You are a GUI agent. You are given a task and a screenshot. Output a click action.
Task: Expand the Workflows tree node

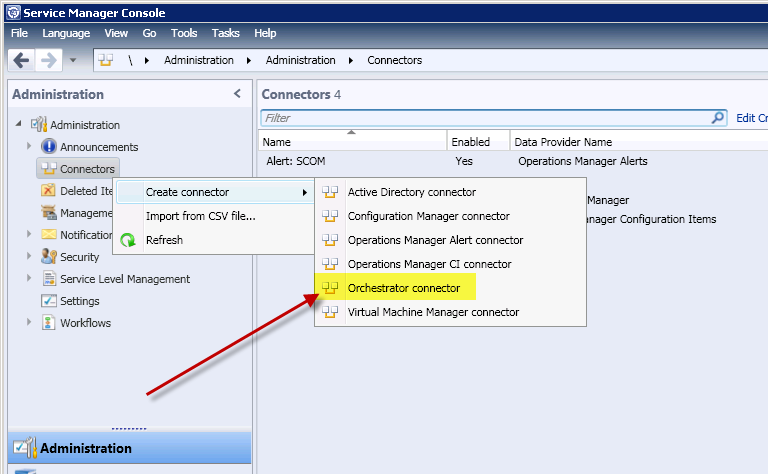[x=29, y=323]
